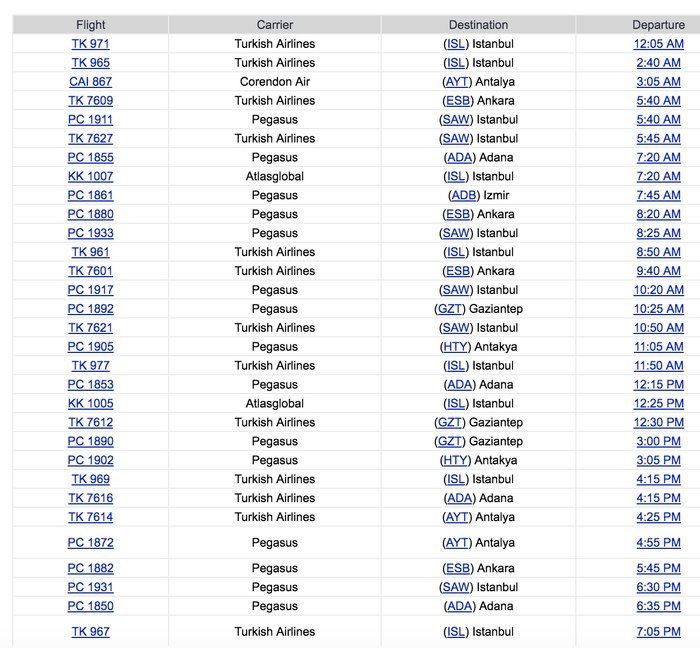Open flight PC 1911 details
Screen dimensions: 700x648
pyautogui.click(x=90, y=120)
